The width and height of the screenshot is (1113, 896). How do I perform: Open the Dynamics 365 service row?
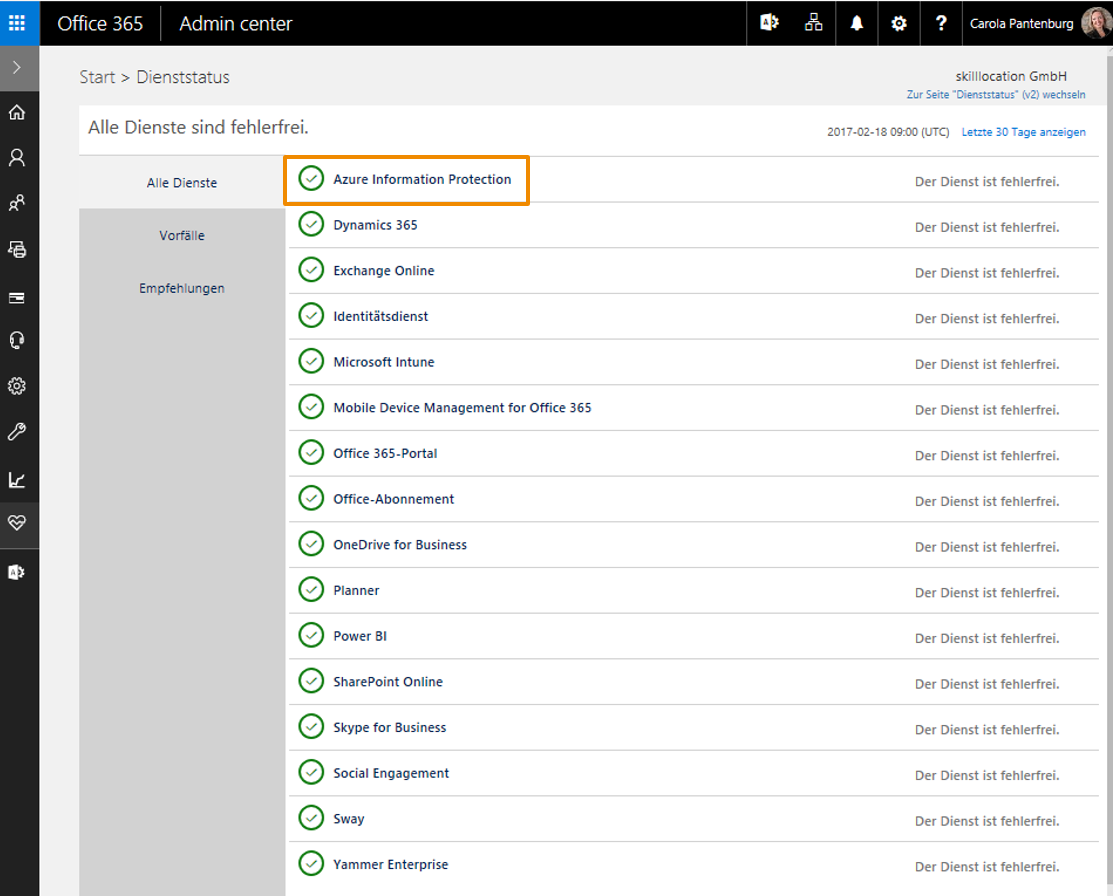pos(693,225)
